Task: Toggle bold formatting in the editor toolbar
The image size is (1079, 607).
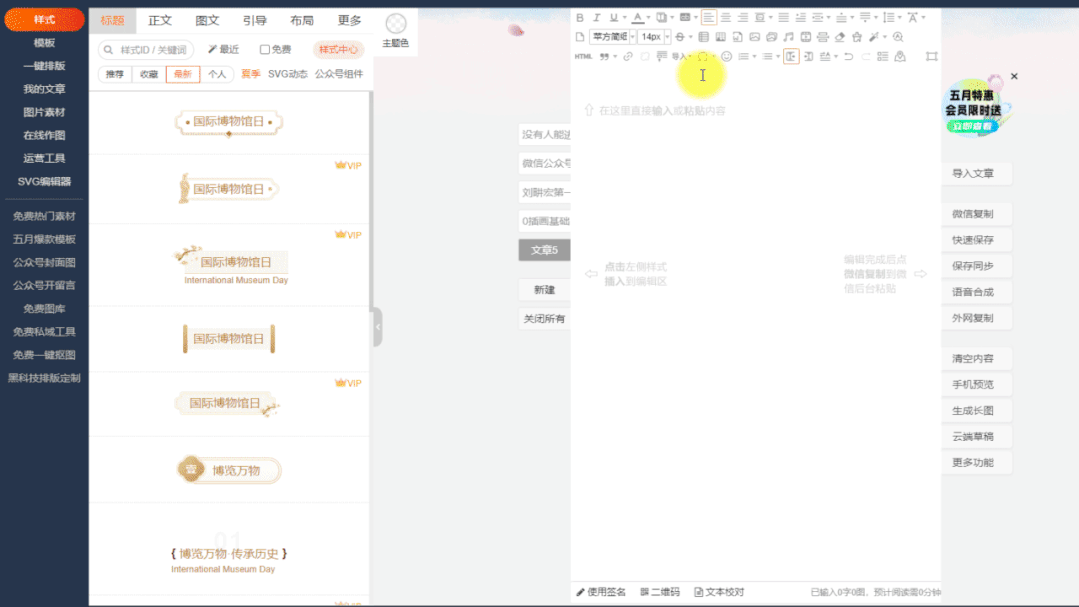Action: click(x=580, y=17)
